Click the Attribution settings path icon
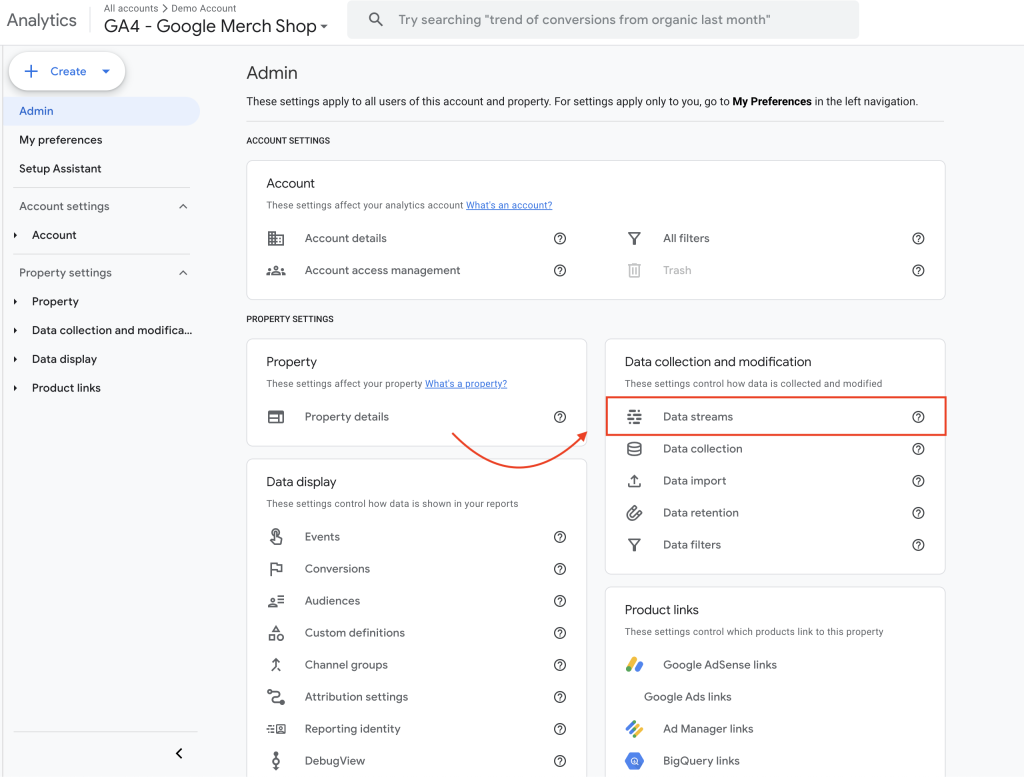The height and width of the screenshot is (777, 1024). pyautogui.click(x=276, y=697)
